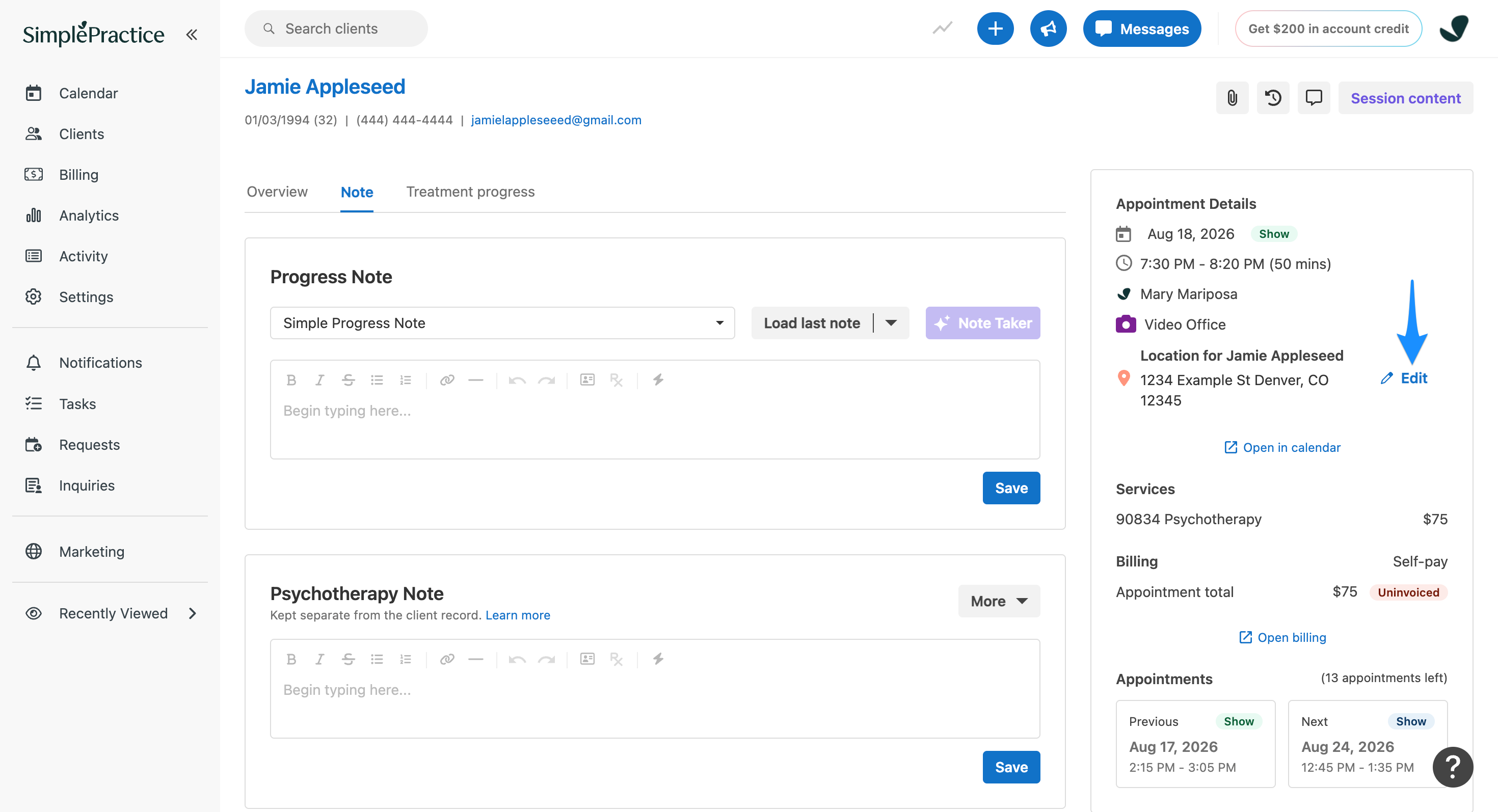Insert numbered list in Progress Note
Image resolution: width=1498 pixels, height=812 pixels.
pyautogui.click(x=405, y=380)
